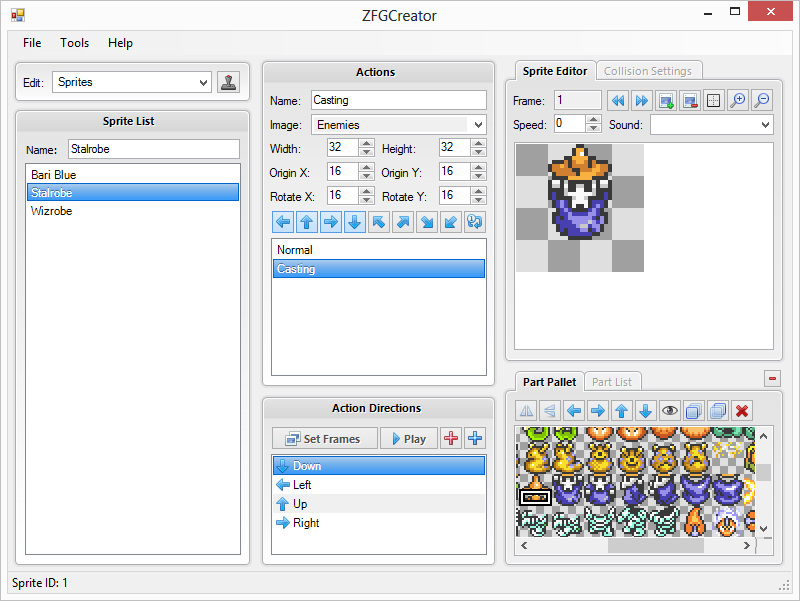Go to the previous frame in Sprite Editor

point(618,101)
